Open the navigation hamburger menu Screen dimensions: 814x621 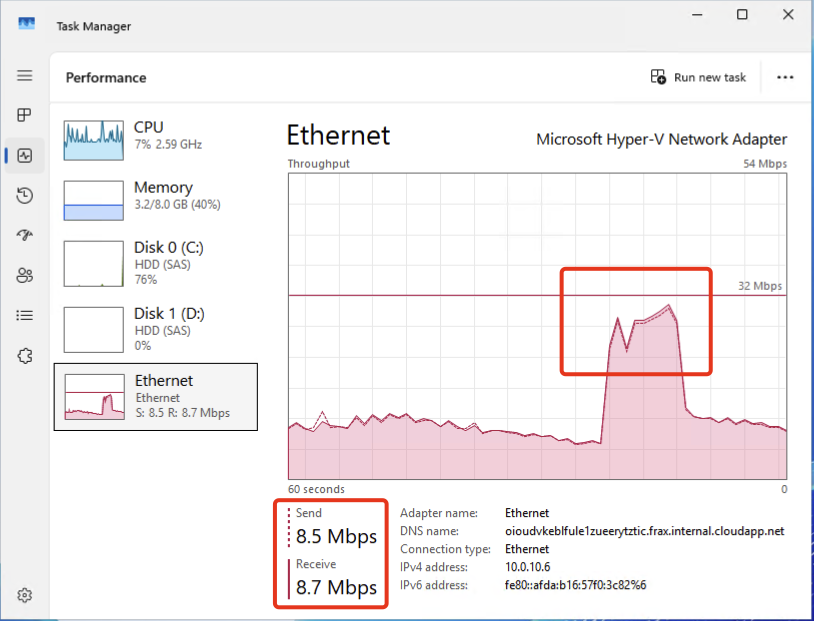(25, 76)
